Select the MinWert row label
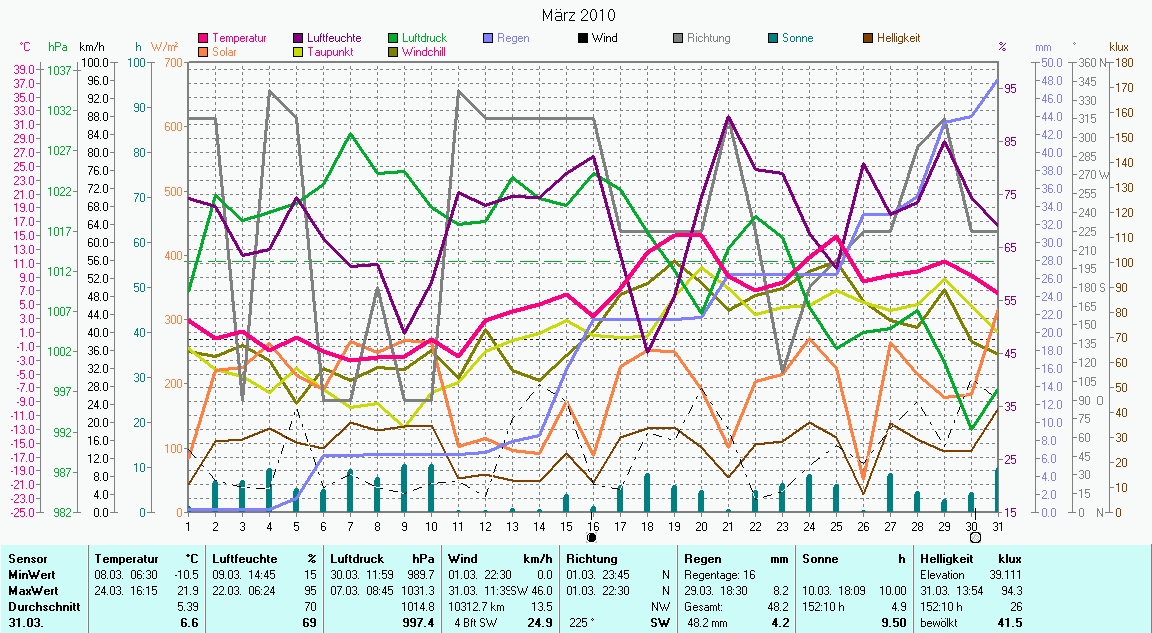 click(x=29, y=574)
